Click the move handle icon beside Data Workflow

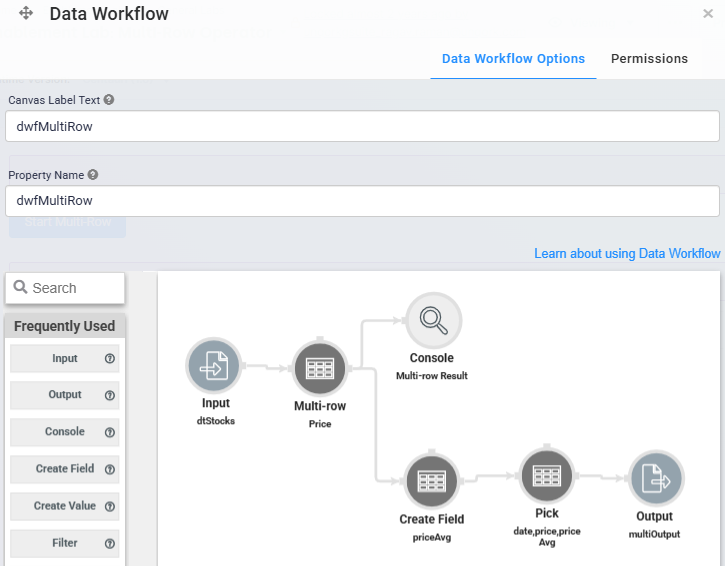click(26, 13)
